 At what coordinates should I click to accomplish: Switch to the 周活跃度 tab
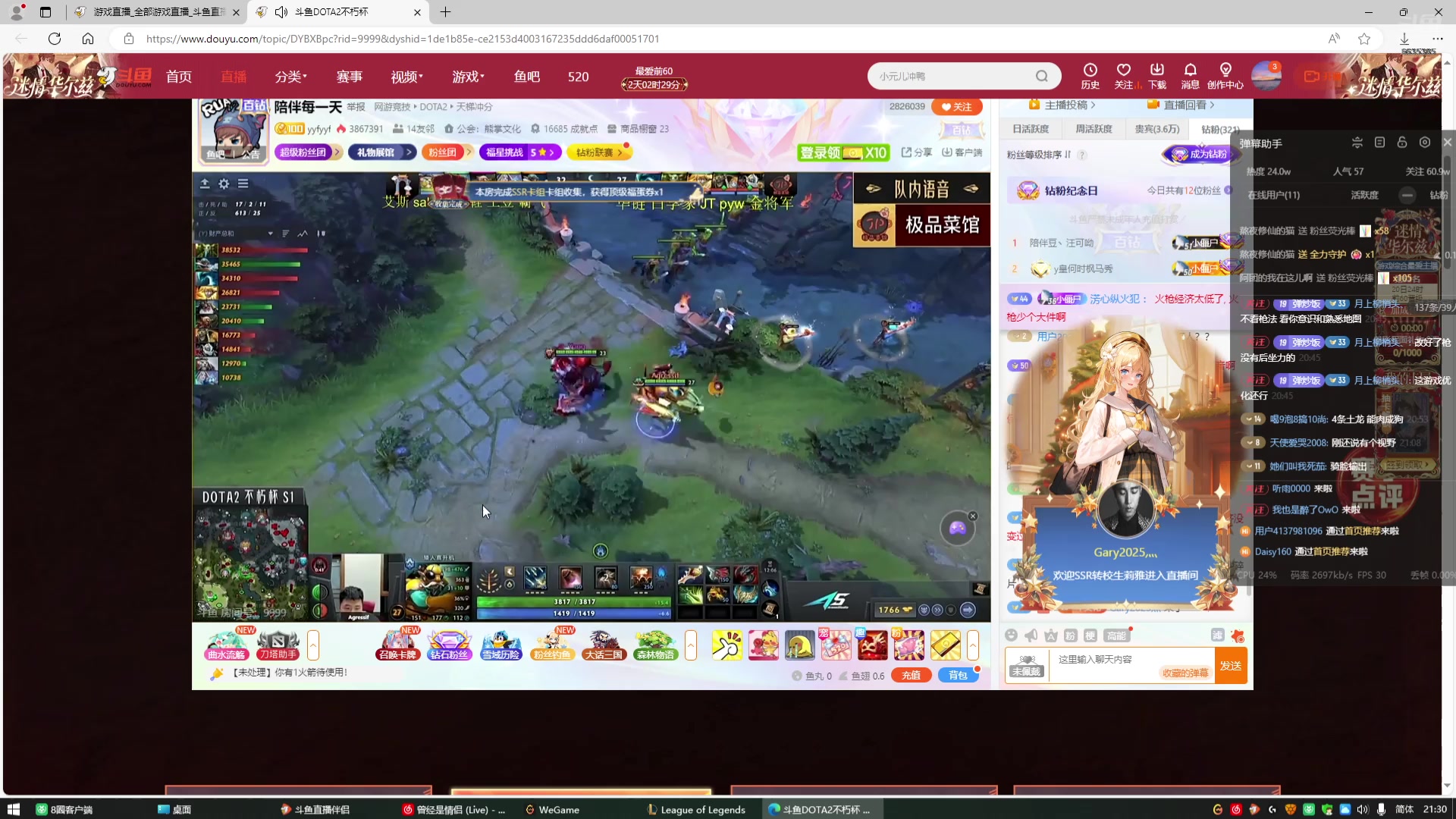click(1094, 129)
